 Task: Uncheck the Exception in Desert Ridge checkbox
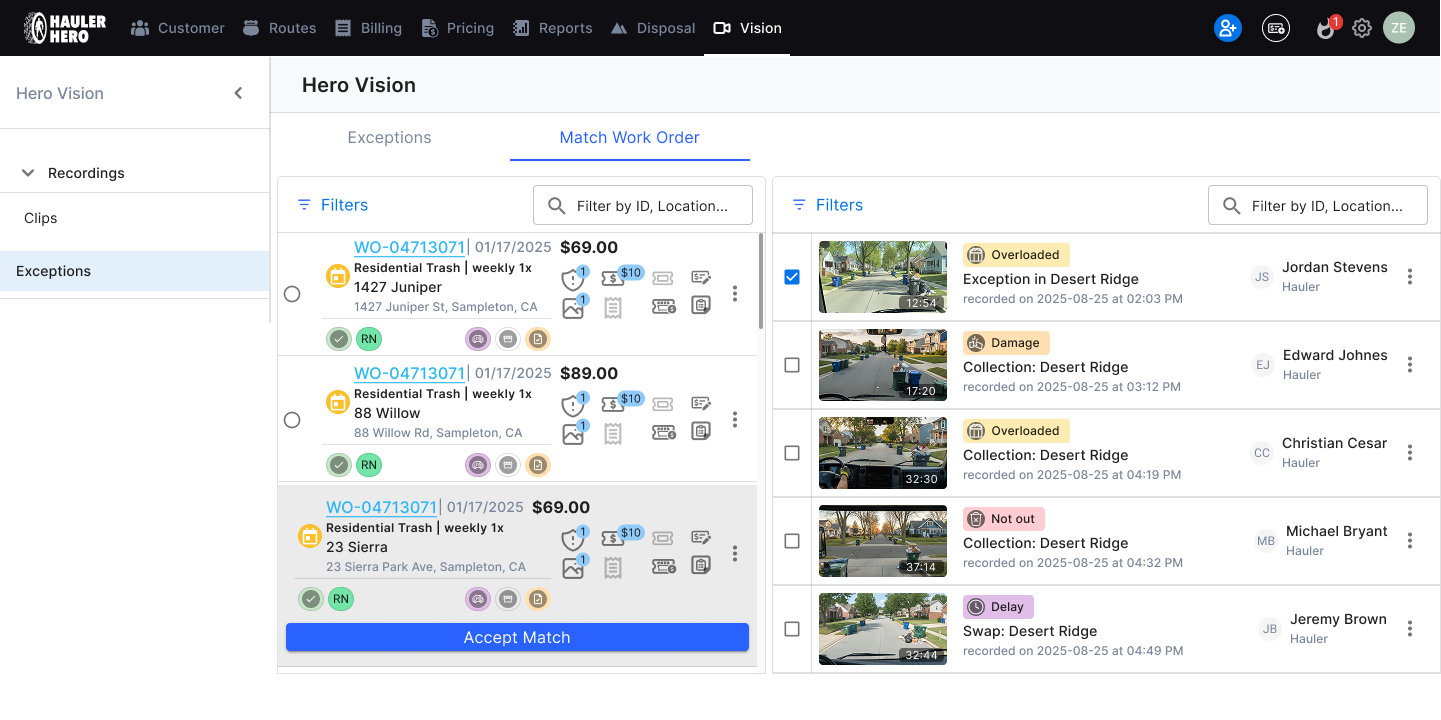pyautogui.click(x=792, y=277)
